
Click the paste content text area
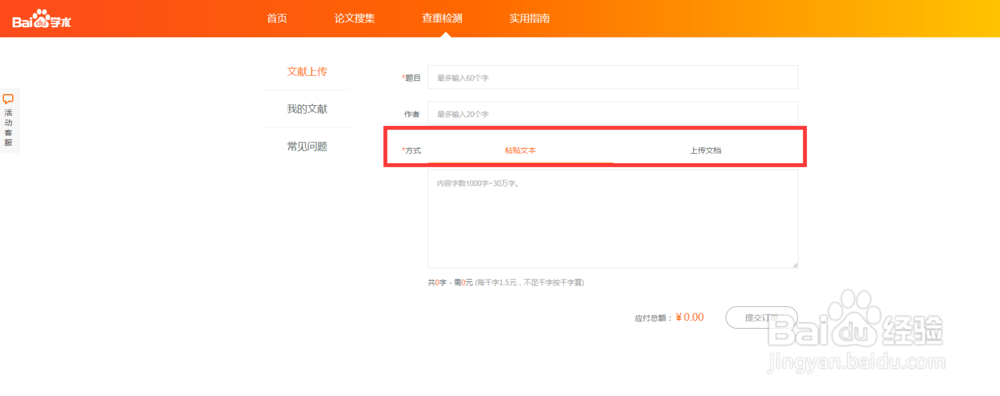(x=613, y=219)
